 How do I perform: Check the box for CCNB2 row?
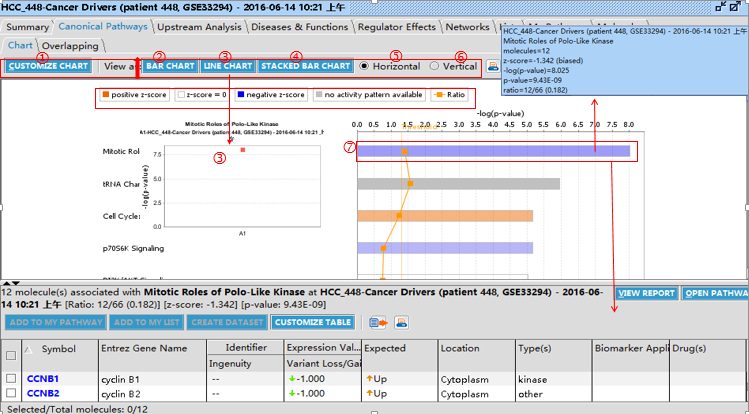tap(11, 394)
